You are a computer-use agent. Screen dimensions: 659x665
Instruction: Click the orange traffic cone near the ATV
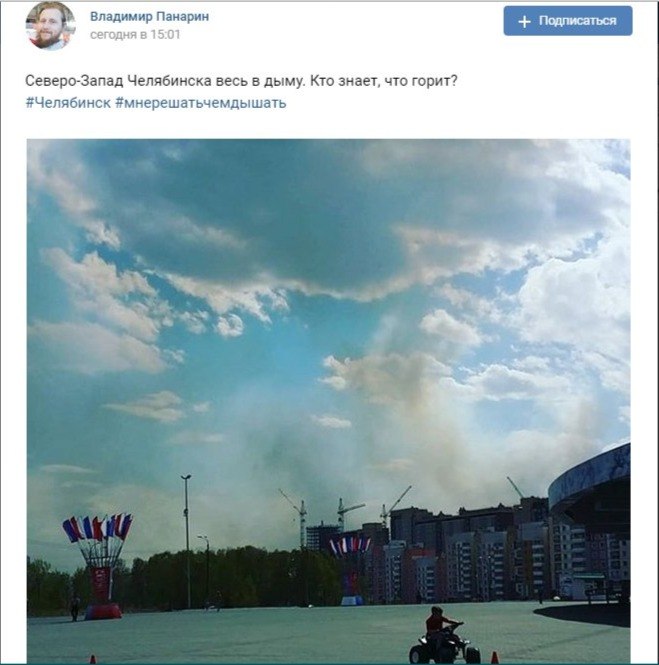click(494, 657)
